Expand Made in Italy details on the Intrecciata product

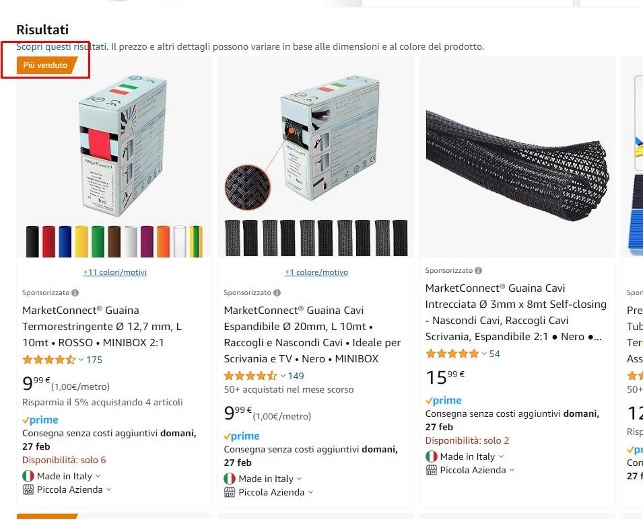tap(501, 456)
